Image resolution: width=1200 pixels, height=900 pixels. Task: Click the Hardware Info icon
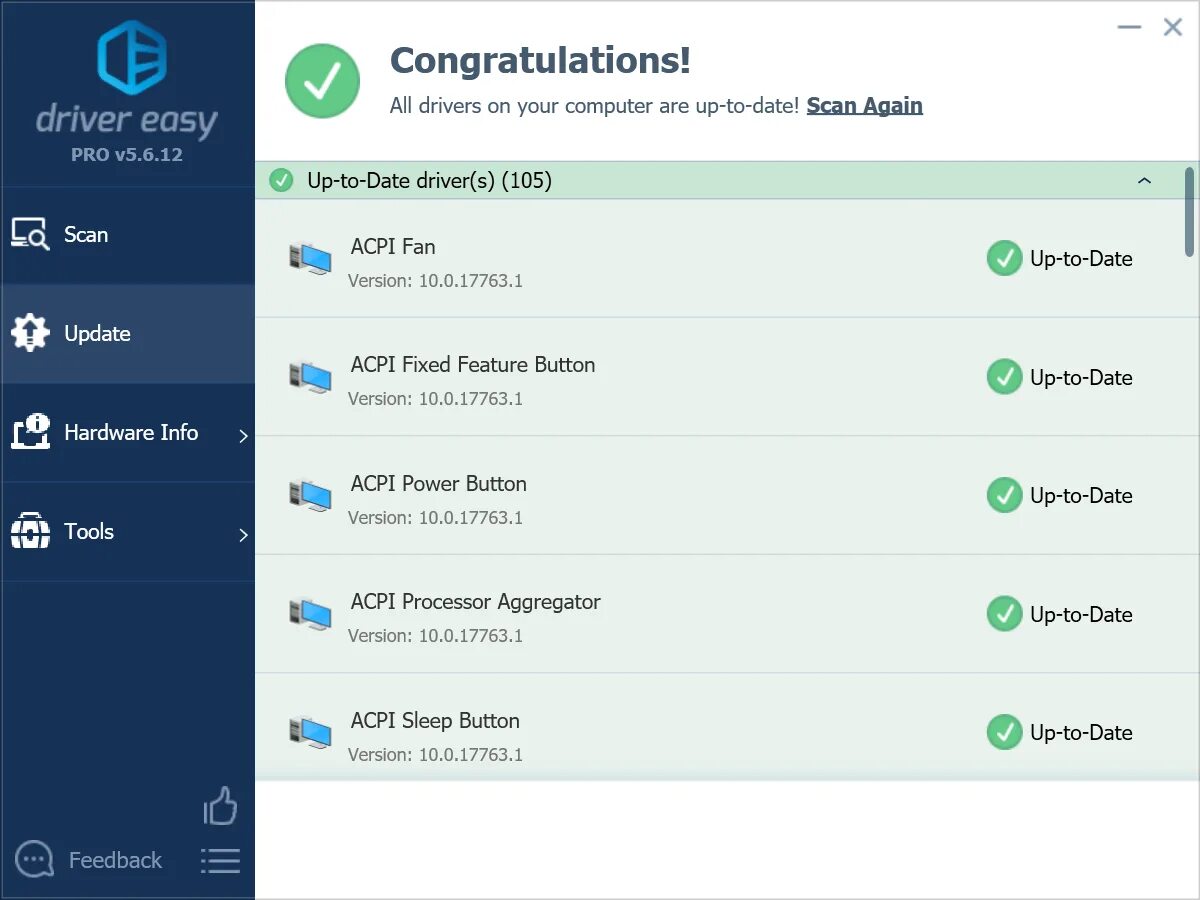click(x=30, y=432)
